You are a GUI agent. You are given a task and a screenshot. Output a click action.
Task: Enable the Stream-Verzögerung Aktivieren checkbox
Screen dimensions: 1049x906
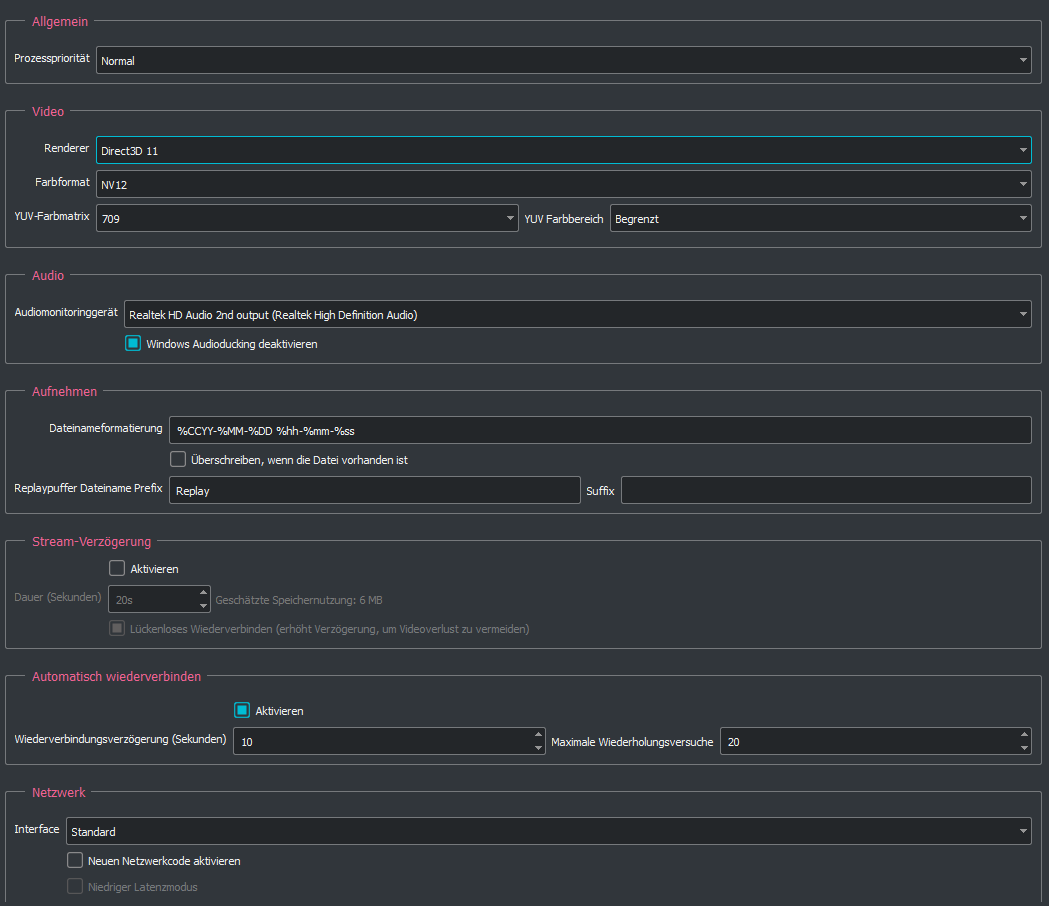click(x=117, y=568)
